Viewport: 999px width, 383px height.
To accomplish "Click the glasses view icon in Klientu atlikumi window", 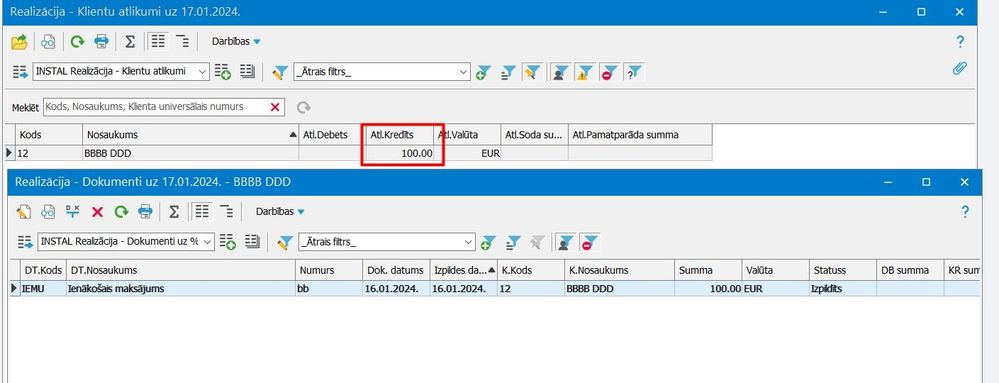I will point(48,42).
